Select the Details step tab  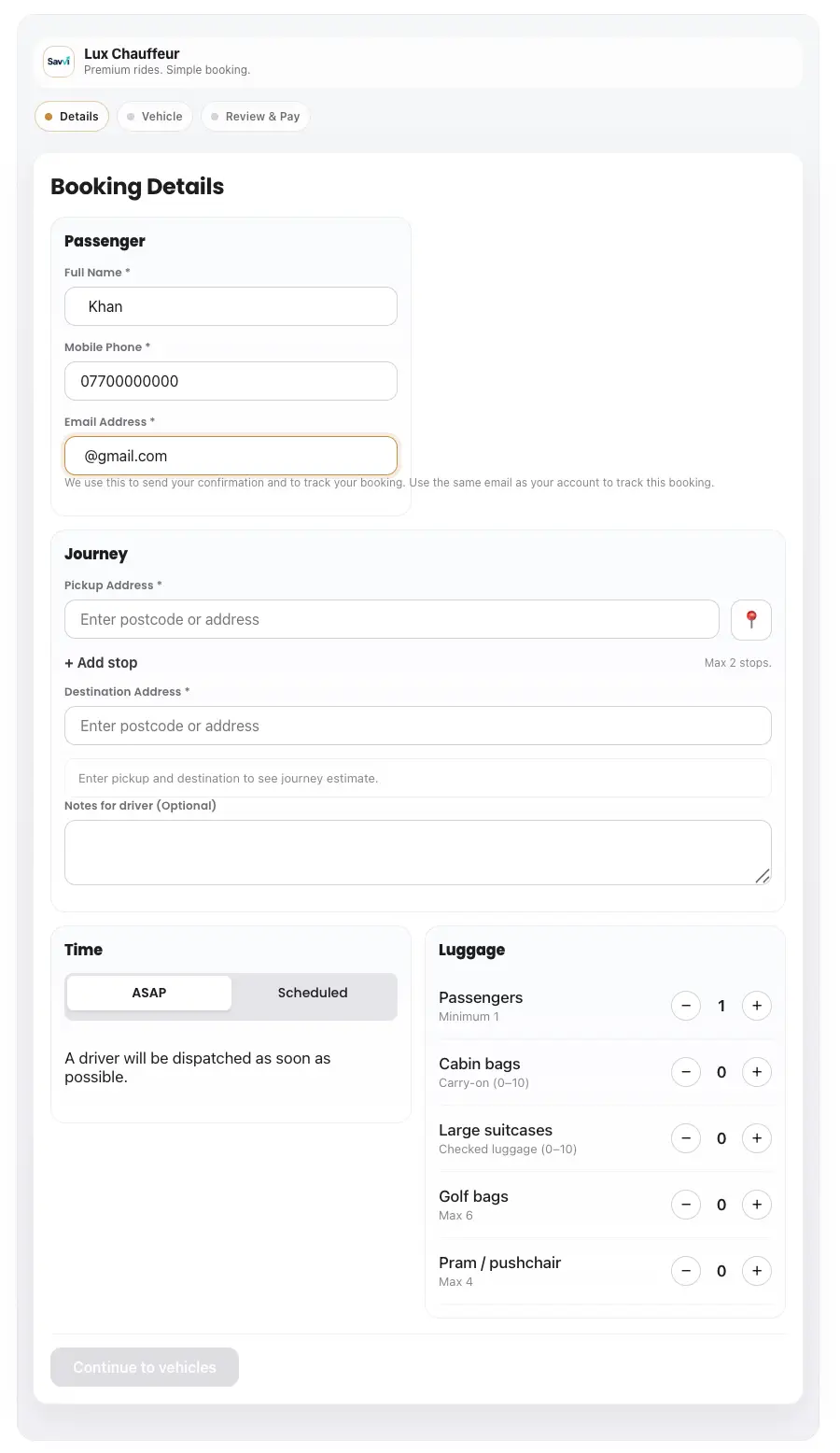[72, 117]
